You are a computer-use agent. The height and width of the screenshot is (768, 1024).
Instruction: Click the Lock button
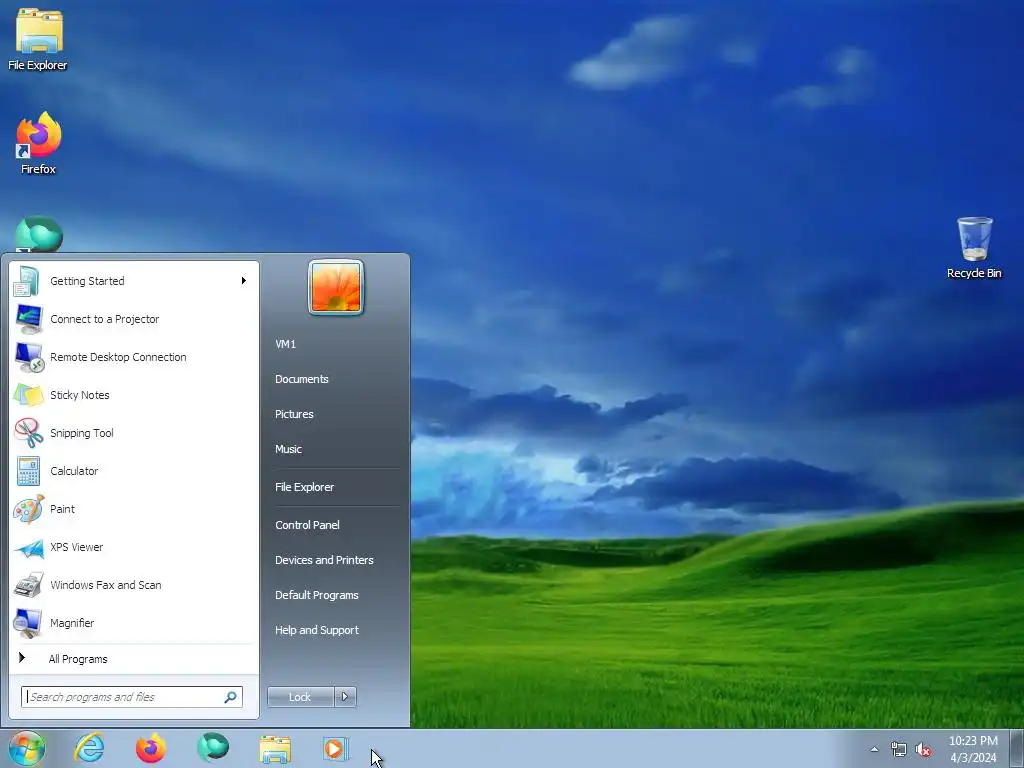[300, 697]
